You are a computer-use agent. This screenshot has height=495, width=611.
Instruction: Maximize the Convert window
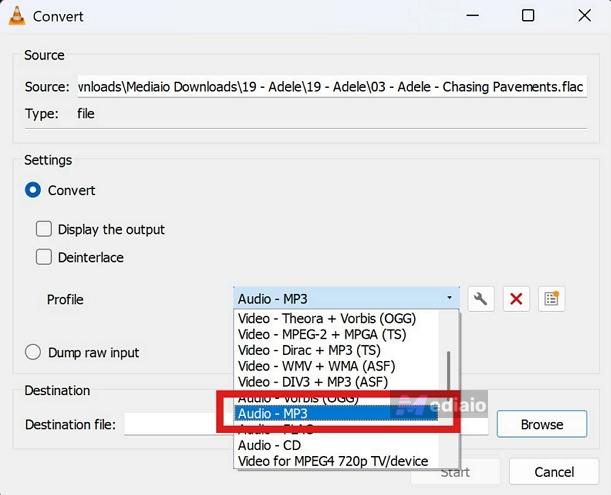(528, 16)
